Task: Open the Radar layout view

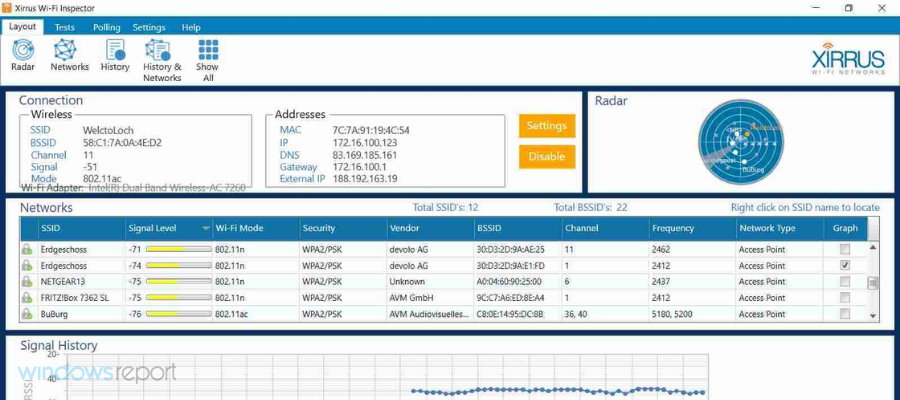Action: [23, 56]
